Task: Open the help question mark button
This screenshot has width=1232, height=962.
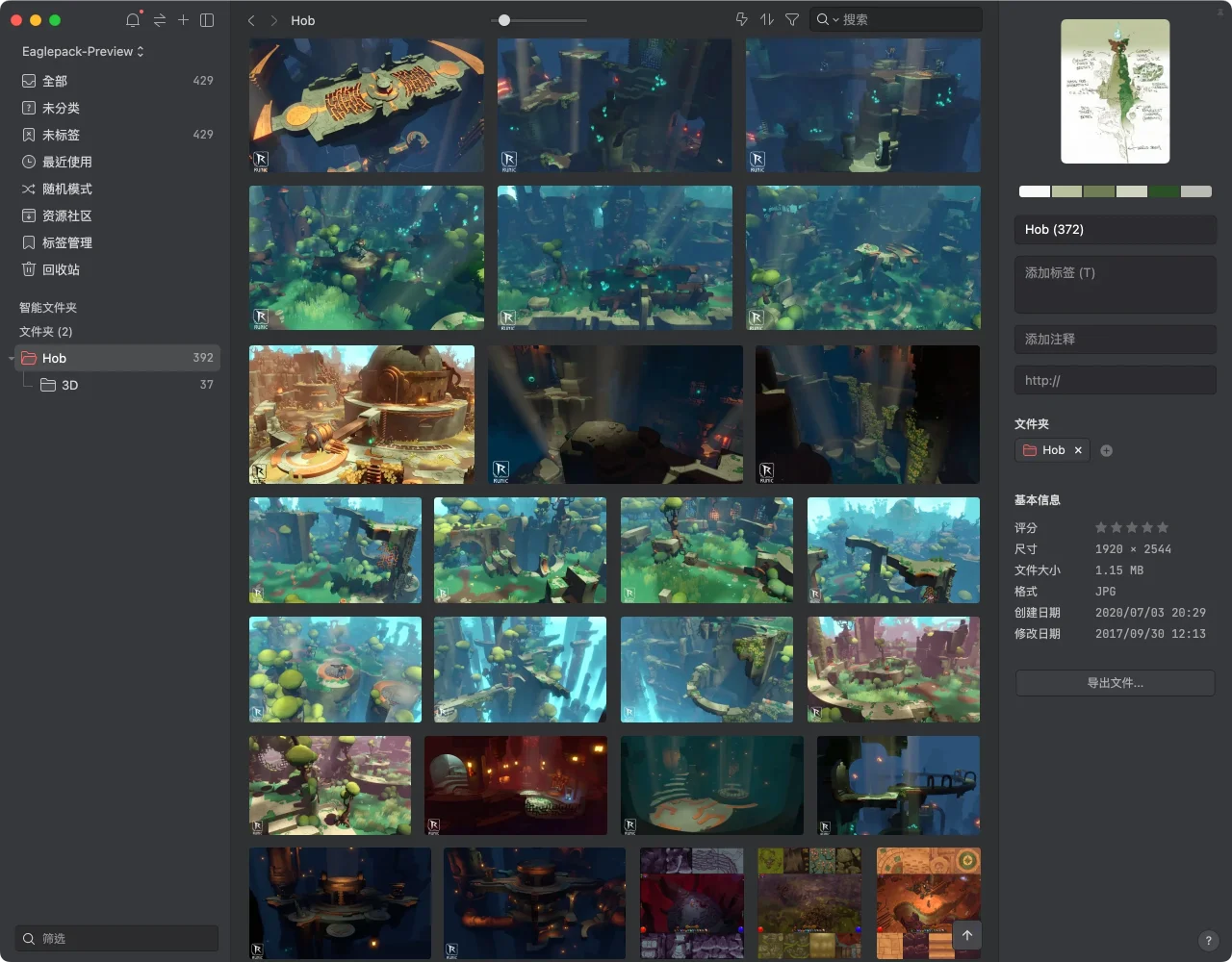Action: point(1209,941)
